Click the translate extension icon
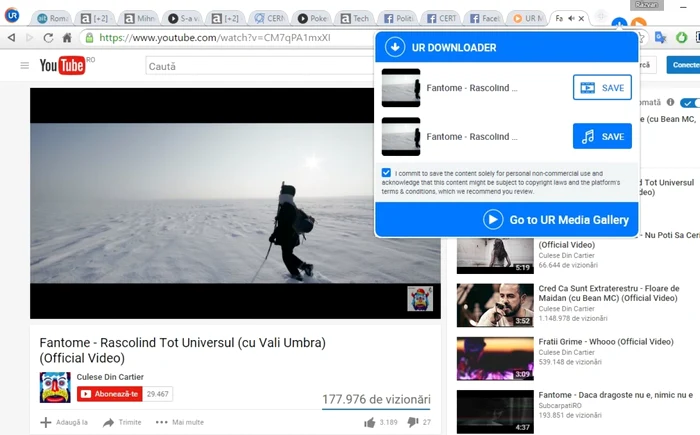Image resolution: width=700 pixels, height=435 pixels. [660, 38]
